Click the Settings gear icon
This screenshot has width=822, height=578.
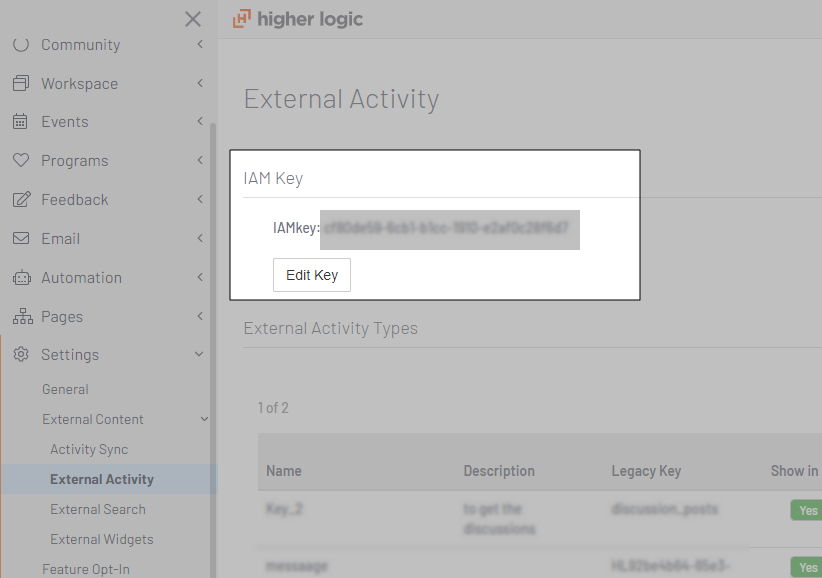(x=21, y=355)
